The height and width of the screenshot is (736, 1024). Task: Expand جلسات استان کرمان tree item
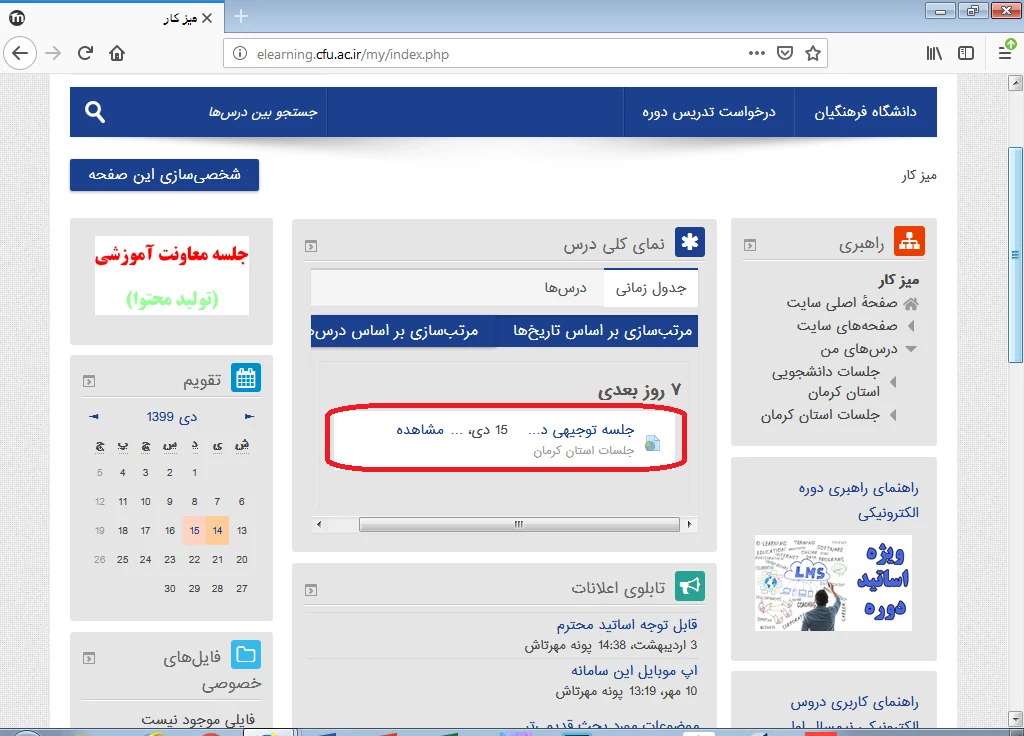[x=893, y=415]
